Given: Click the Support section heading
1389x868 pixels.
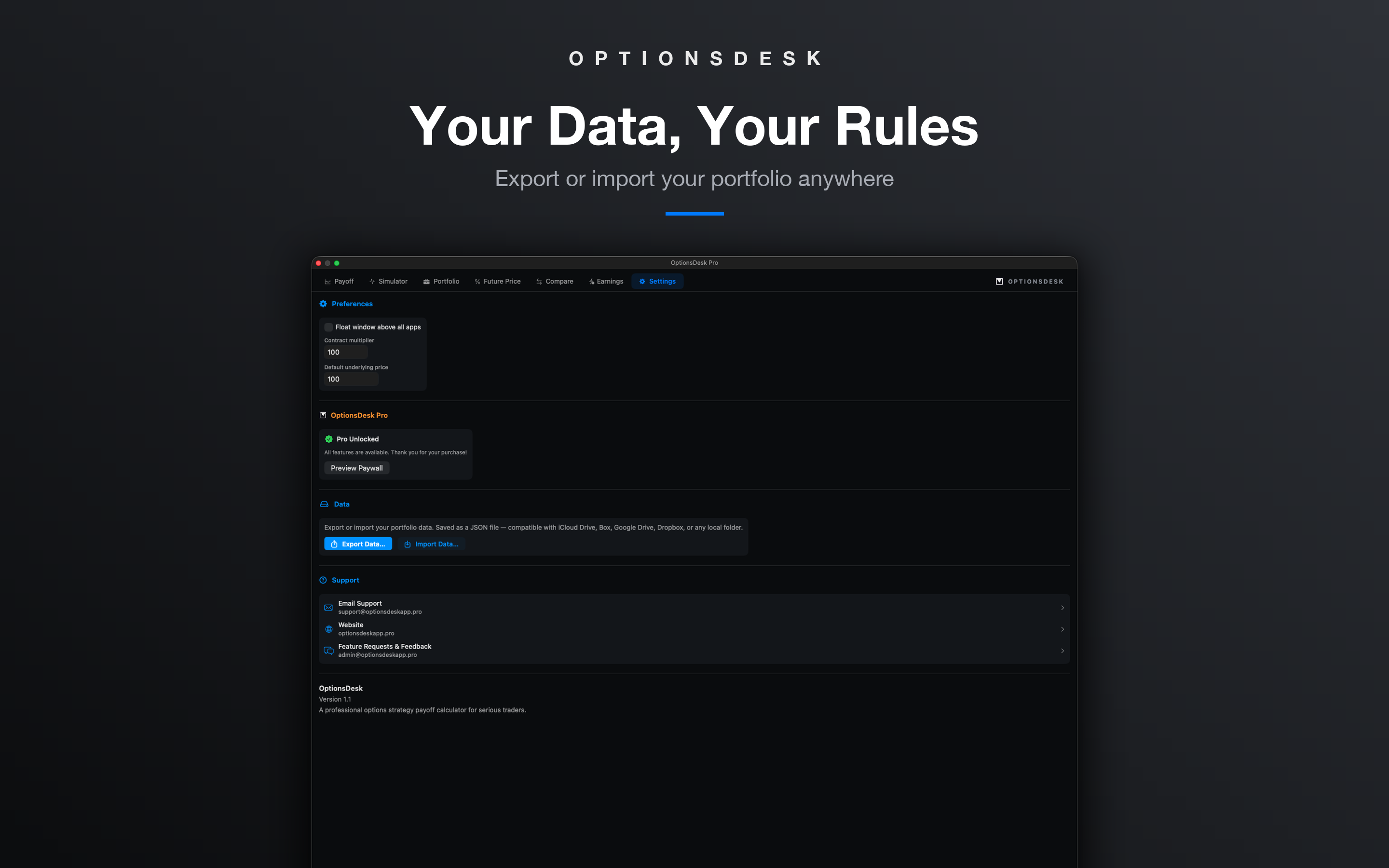Looking at the screenshot, I should [345, 581].
